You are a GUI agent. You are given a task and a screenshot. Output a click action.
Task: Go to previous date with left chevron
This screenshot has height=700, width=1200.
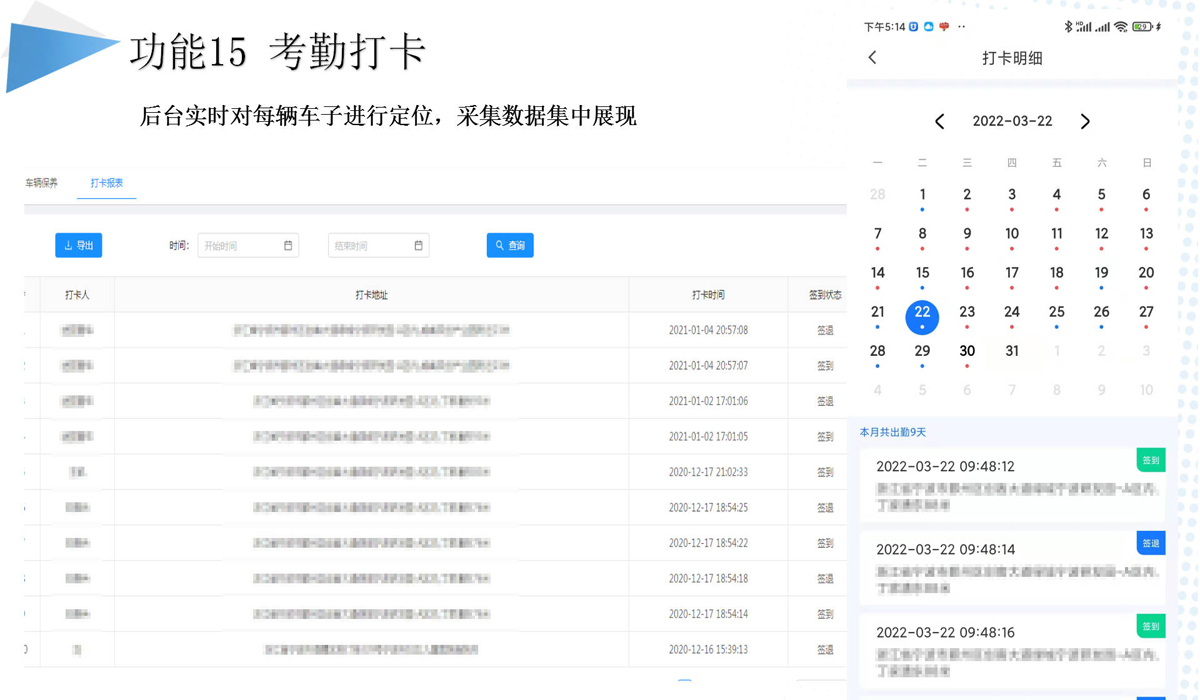click(x=939, y=121)
